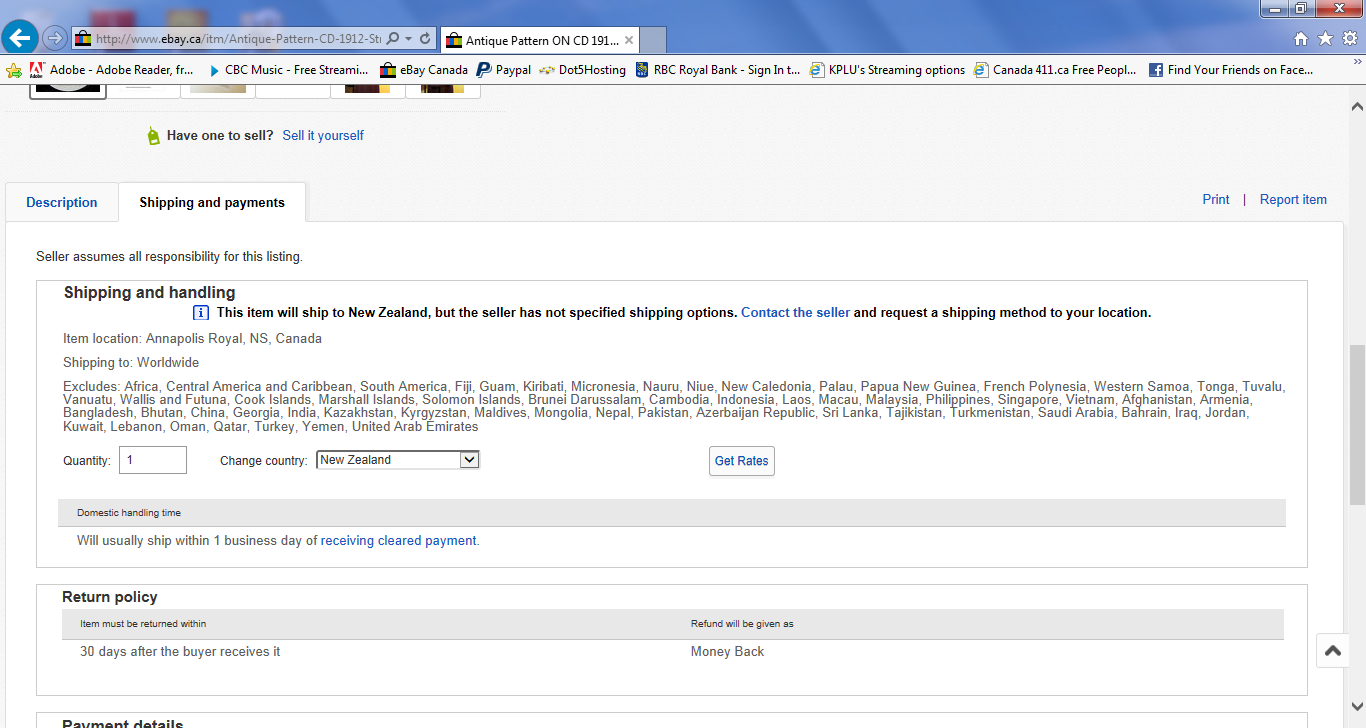
Task: Click the blue information icon in shipping notice
Action: pyautogui.click(x=201, y=312)
